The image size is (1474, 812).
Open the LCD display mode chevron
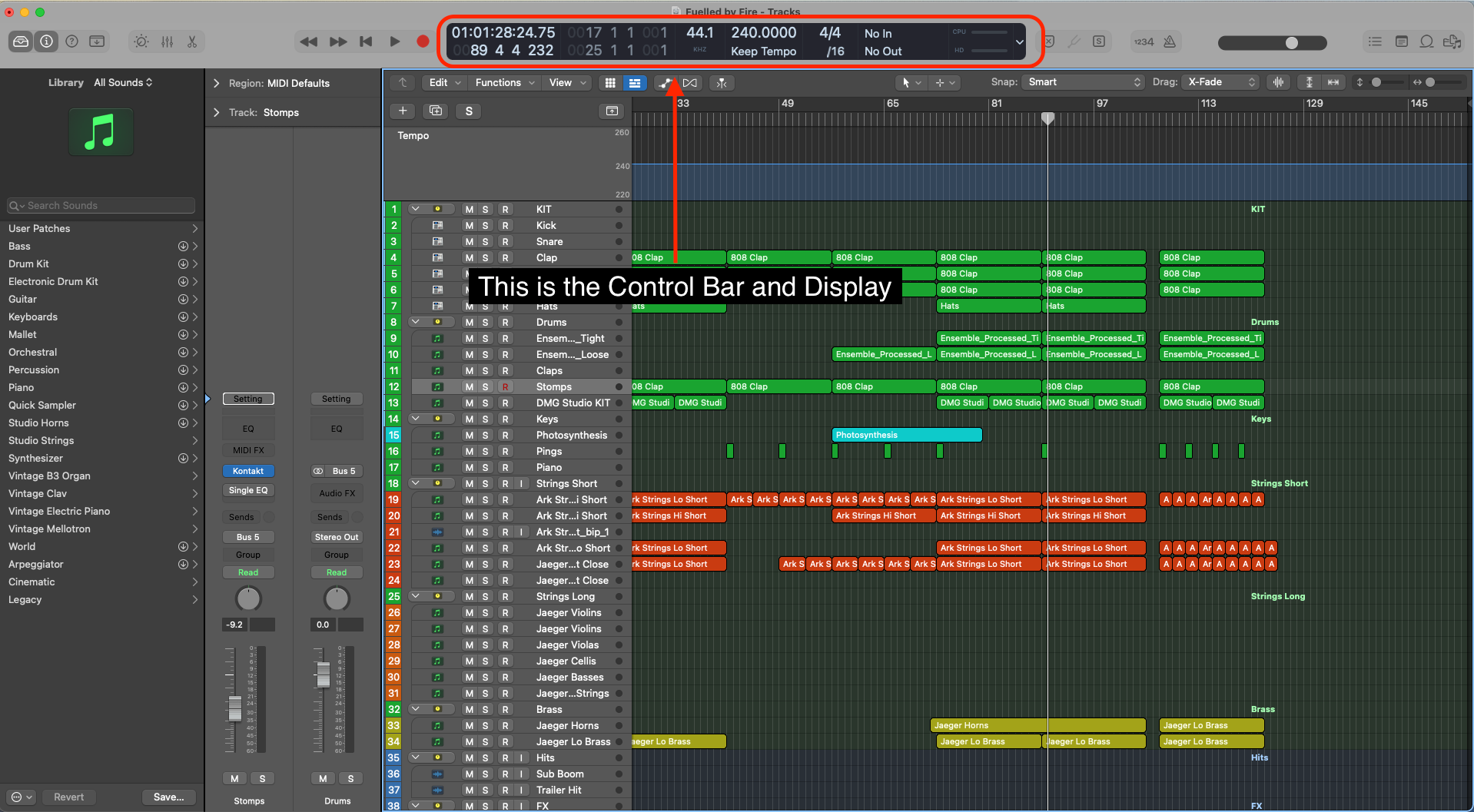click(1020, 42)
